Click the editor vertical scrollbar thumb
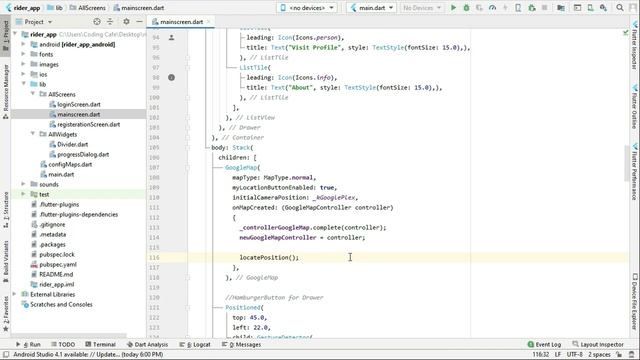The width and height of the screenshot is (640, 360). pyautogui.click(x=627, y=163)
